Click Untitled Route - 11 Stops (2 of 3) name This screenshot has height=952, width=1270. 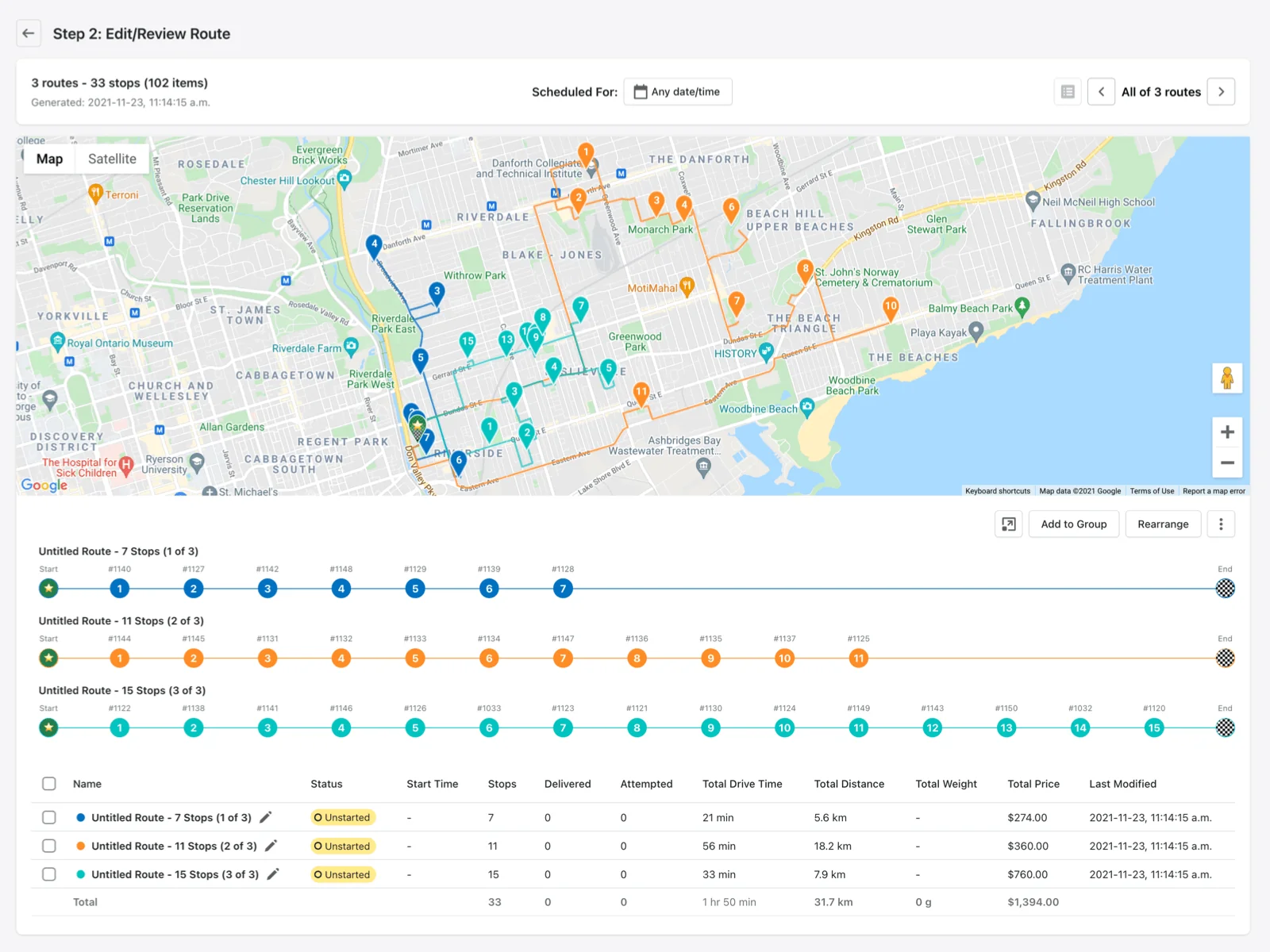pyautogui.click(x=174, y=846)
